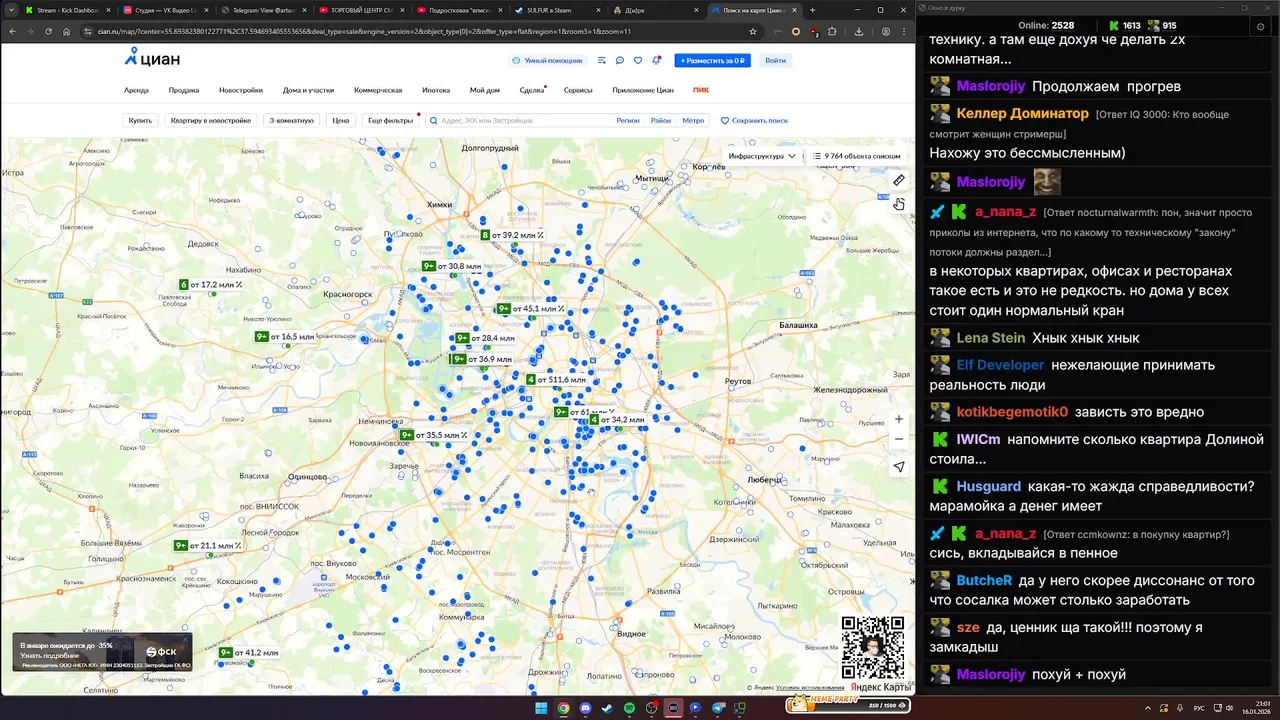The image size is (1280, 720).
Task: Open the Купить deal type dropdown
Action: pos(140,120)
